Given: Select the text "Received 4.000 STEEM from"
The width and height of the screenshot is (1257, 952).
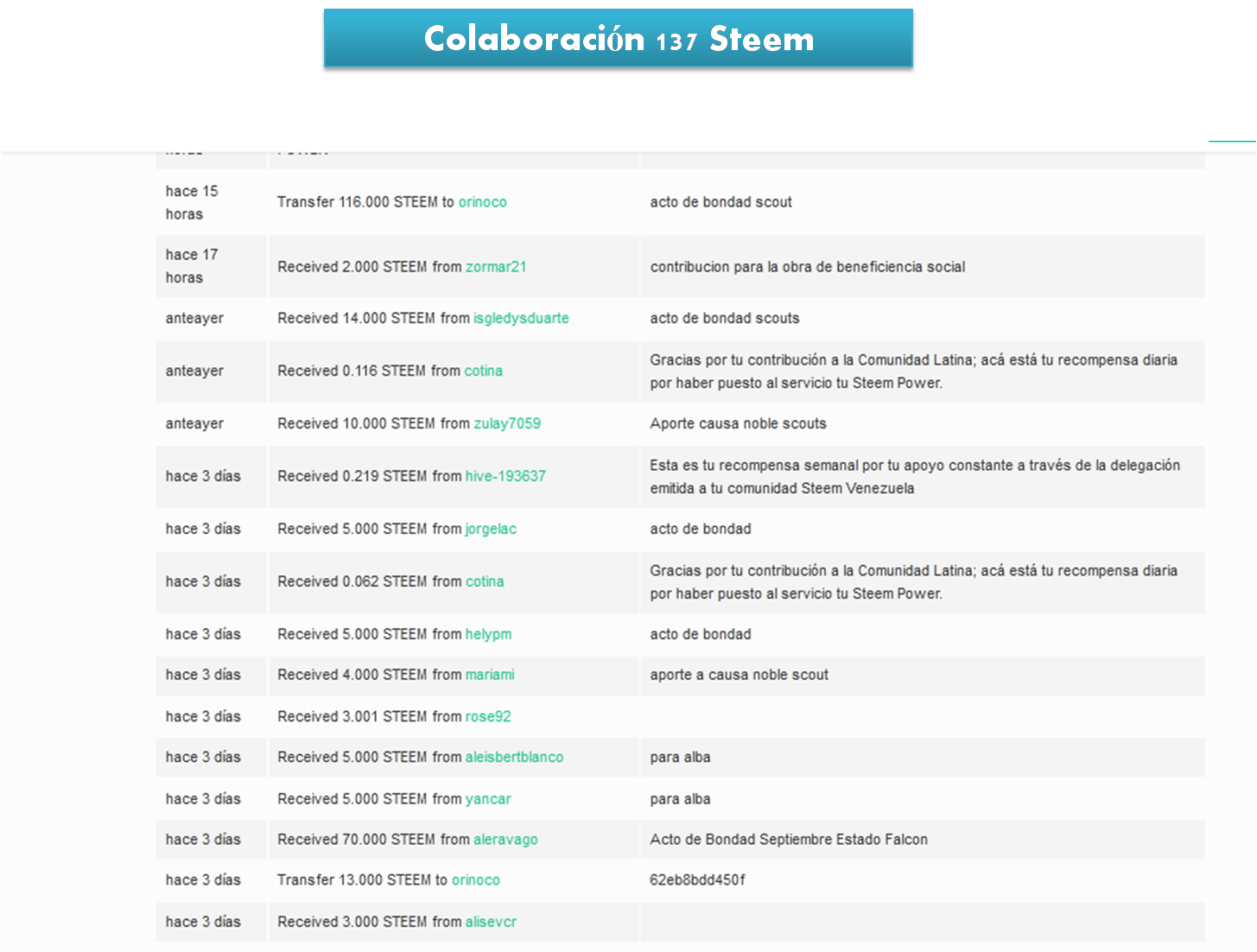Looking at the screenshot, I should [x=370, y=675].
